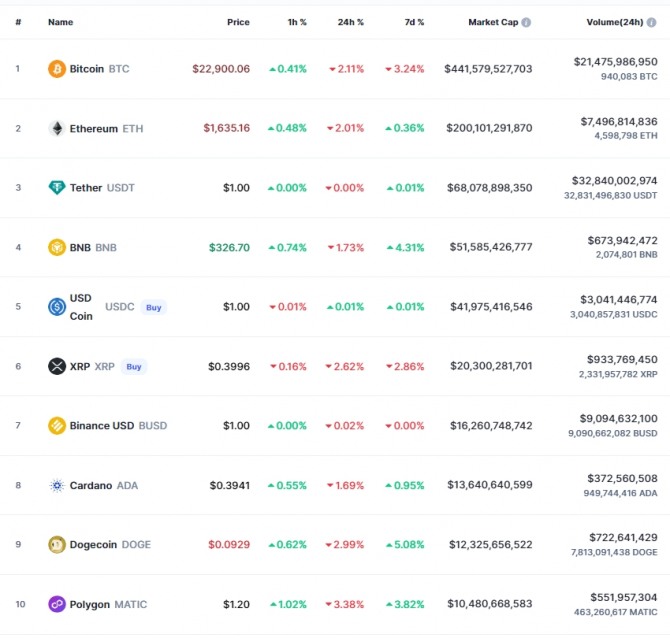Open the Volume(24h) info tooltip icon
Screen dimensions: 670x638
click(652, 22)
